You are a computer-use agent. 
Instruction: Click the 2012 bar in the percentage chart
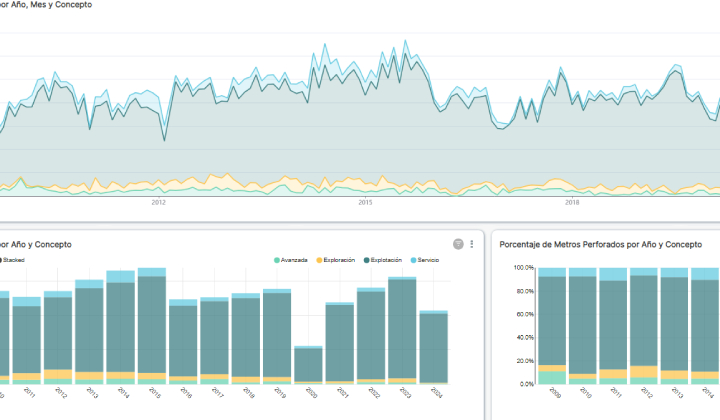pyautogui.click(x=644, y=326)
